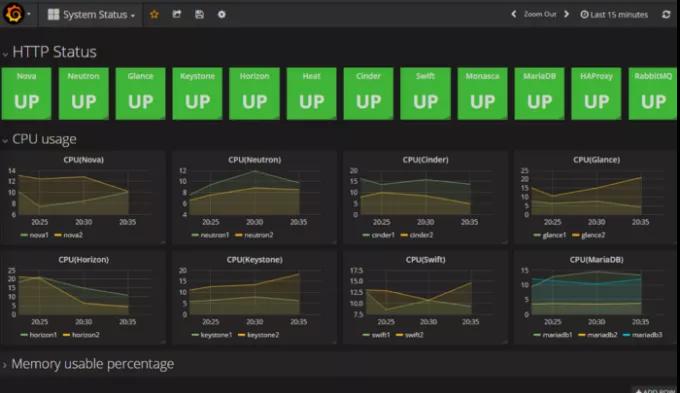
Task: Click Zoom Out time control
Action: 540,14
